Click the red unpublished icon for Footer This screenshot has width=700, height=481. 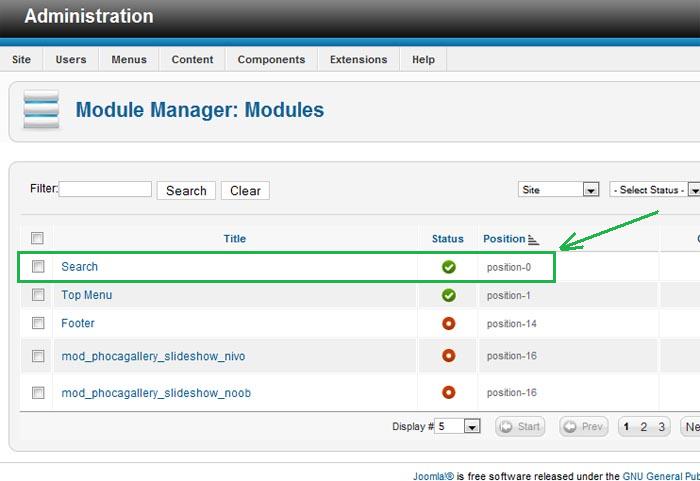click(x=448, y=323)
